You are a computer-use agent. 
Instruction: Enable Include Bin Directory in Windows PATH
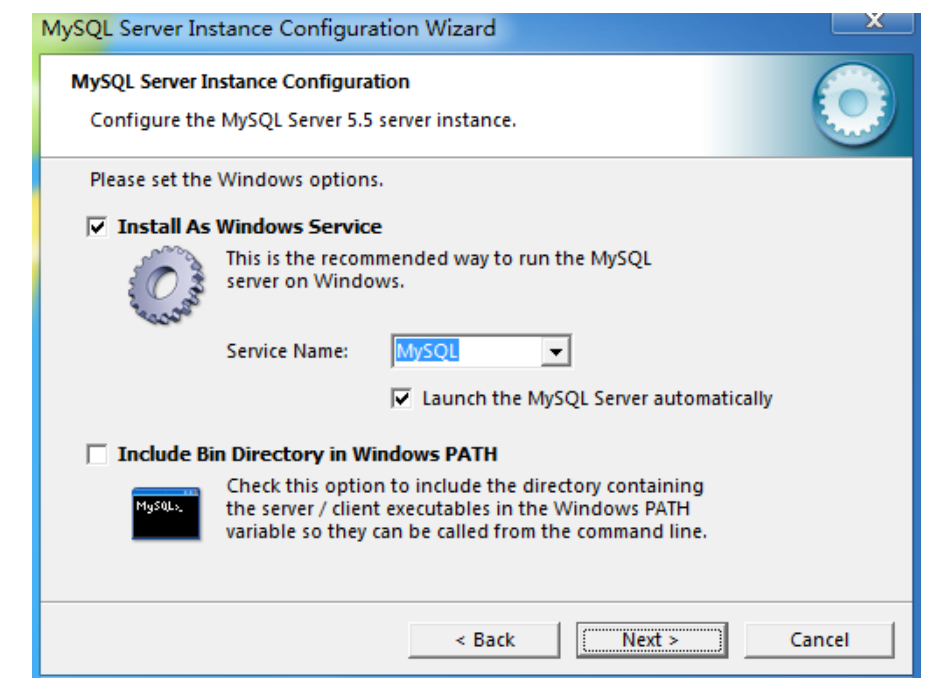pos(97,454)
